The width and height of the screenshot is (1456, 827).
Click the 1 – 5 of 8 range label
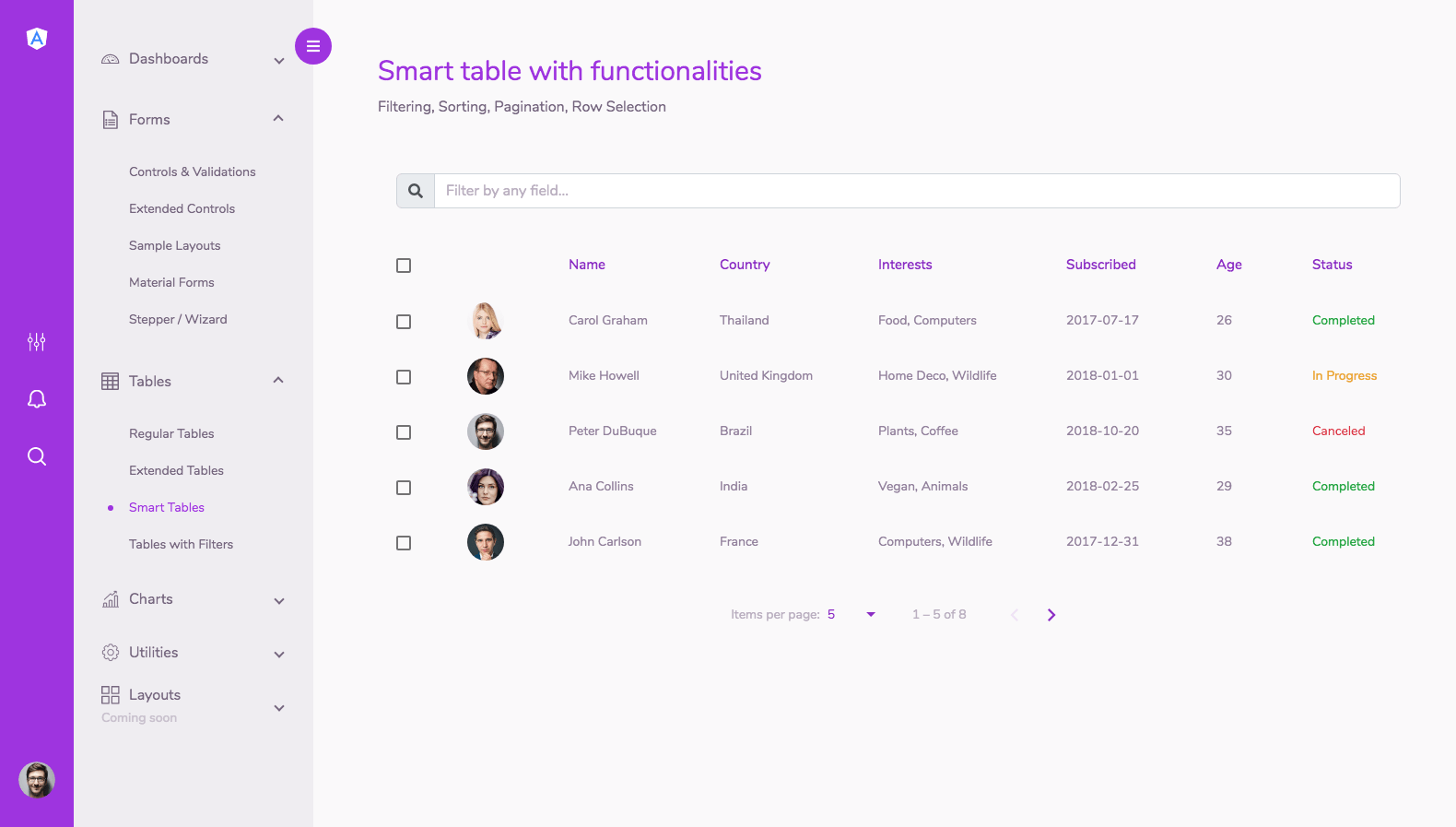939,614
